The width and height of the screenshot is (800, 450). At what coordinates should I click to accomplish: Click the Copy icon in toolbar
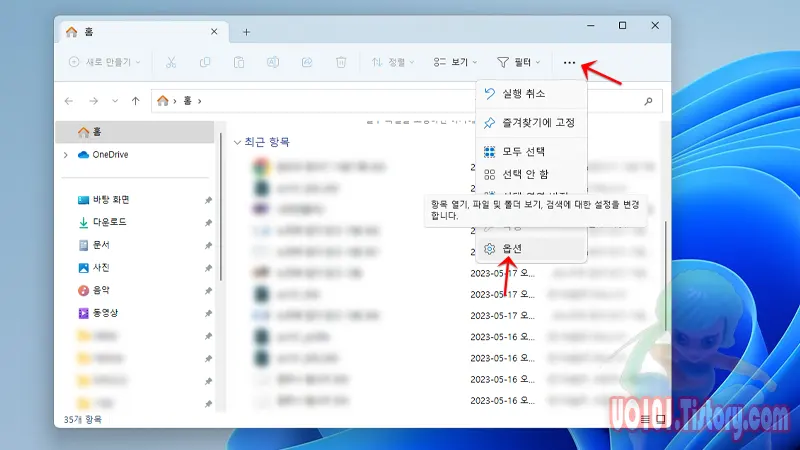pyautogui.click(x=205, y=62)
